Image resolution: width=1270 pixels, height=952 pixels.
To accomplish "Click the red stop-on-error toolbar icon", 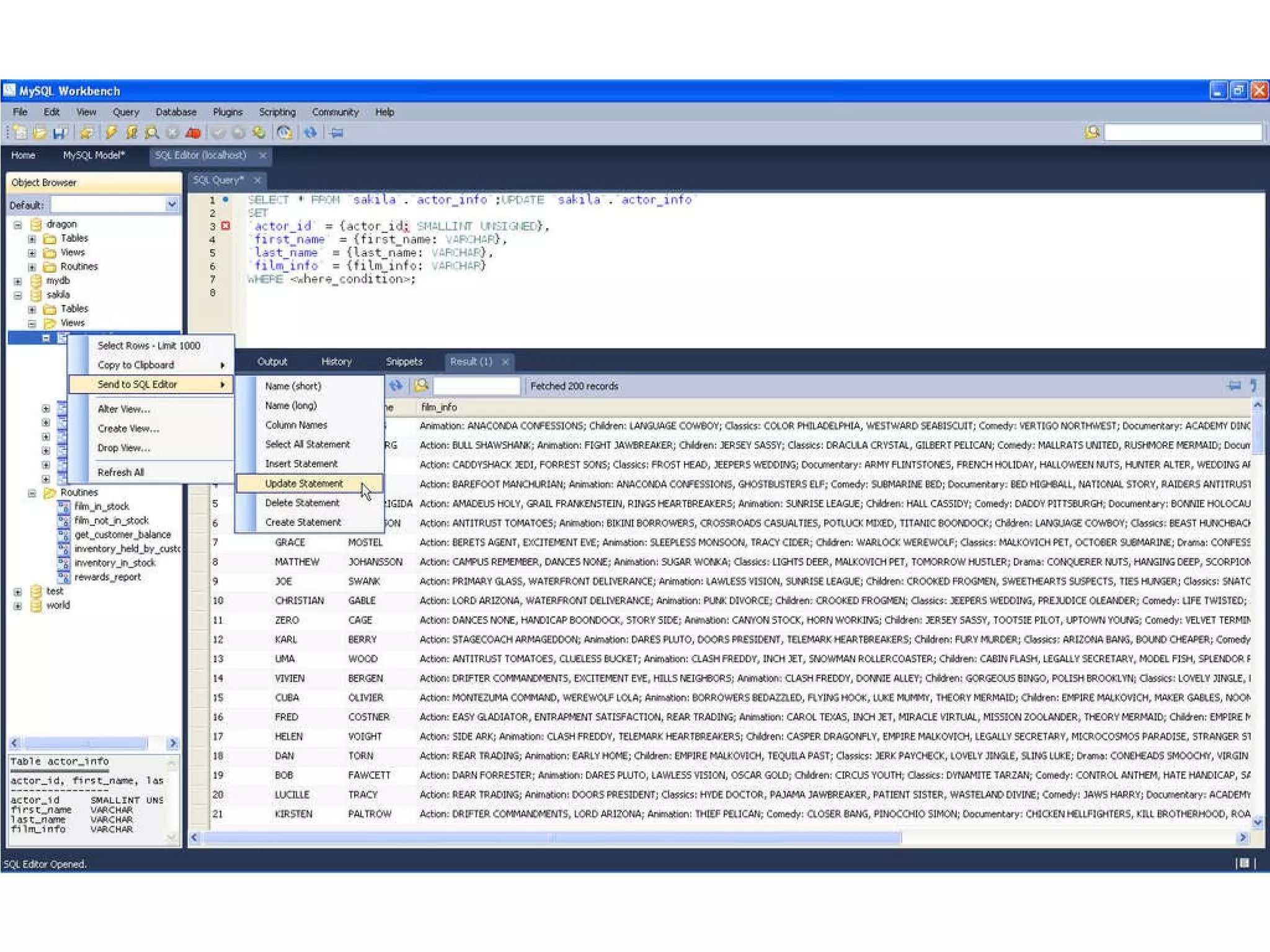I will coord(193,133).
